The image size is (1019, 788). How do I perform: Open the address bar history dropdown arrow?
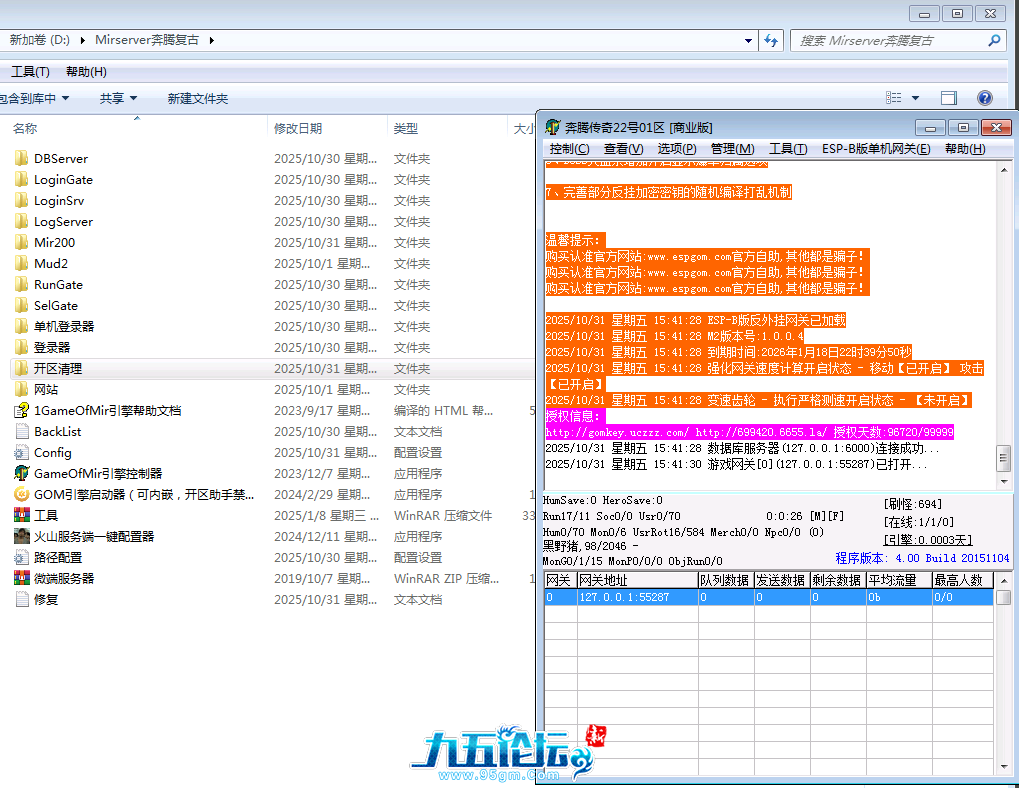749,41
